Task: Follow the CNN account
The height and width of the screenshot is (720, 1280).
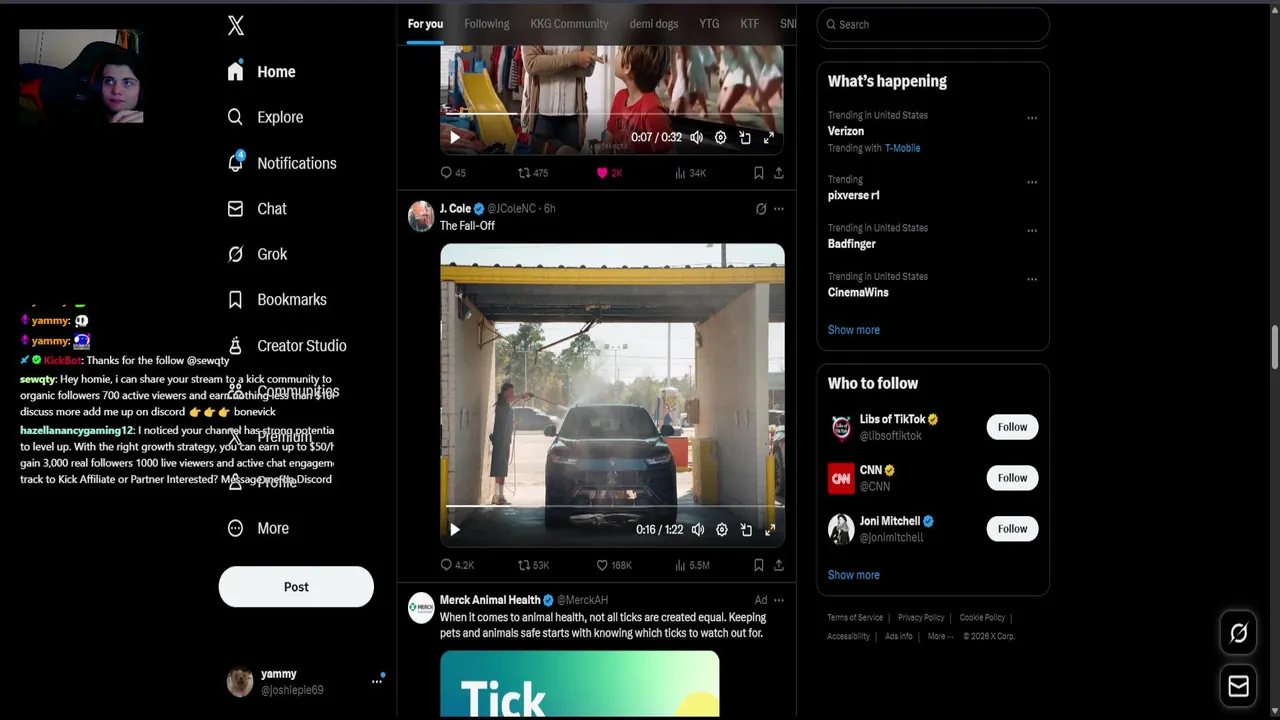Action: [1012, 478]
